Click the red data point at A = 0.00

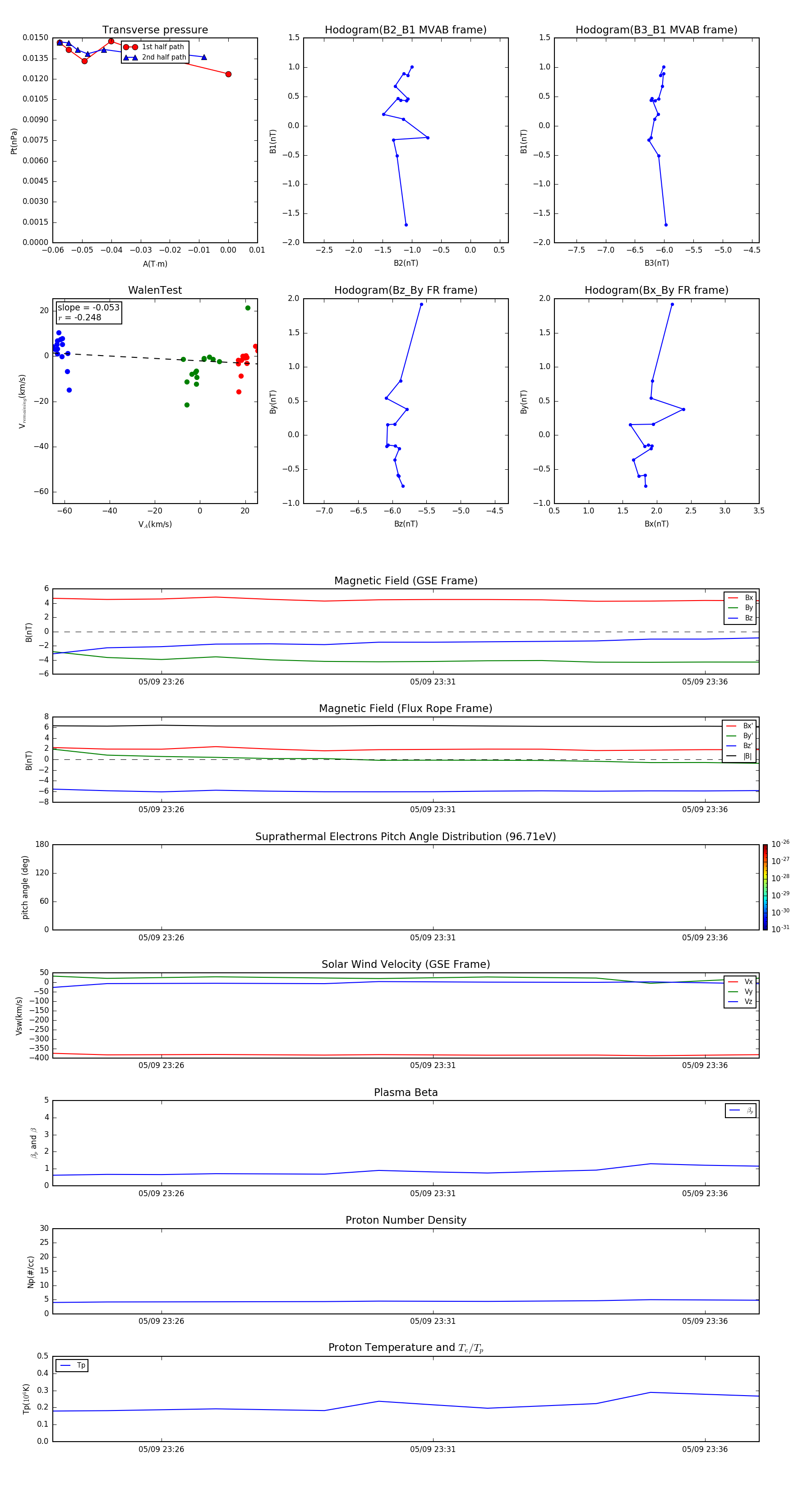click(x=228, y=74)
